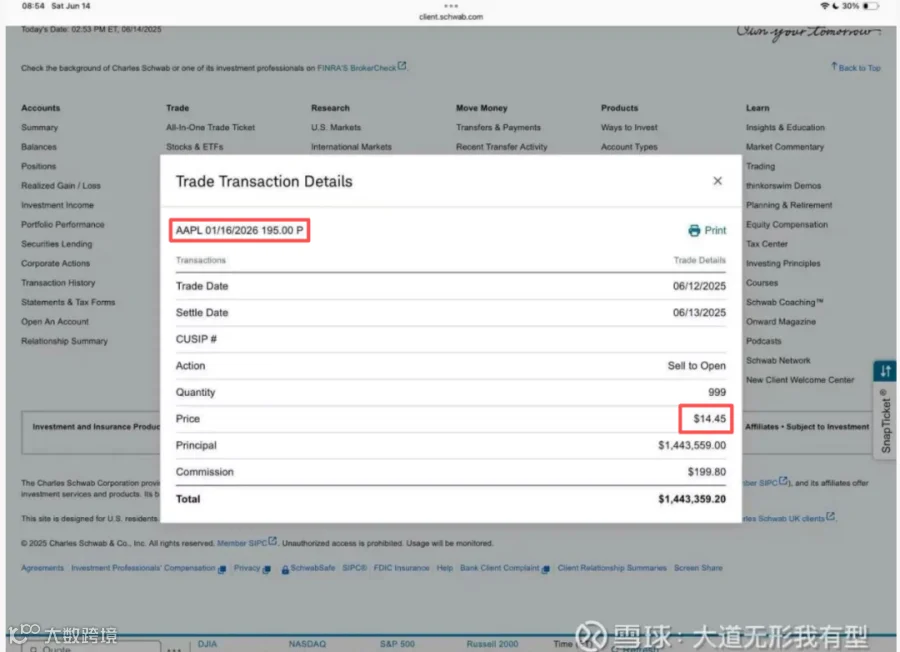
Task: Open Bank Client Complaint footer link
Action: [505, 568]
